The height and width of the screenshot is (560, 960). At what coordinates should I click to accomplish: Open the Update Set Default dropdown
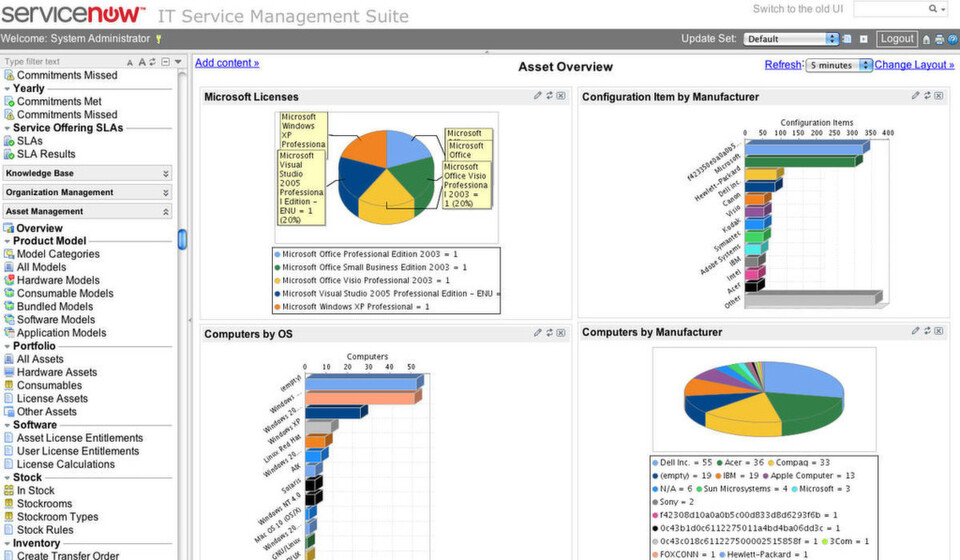790,39
